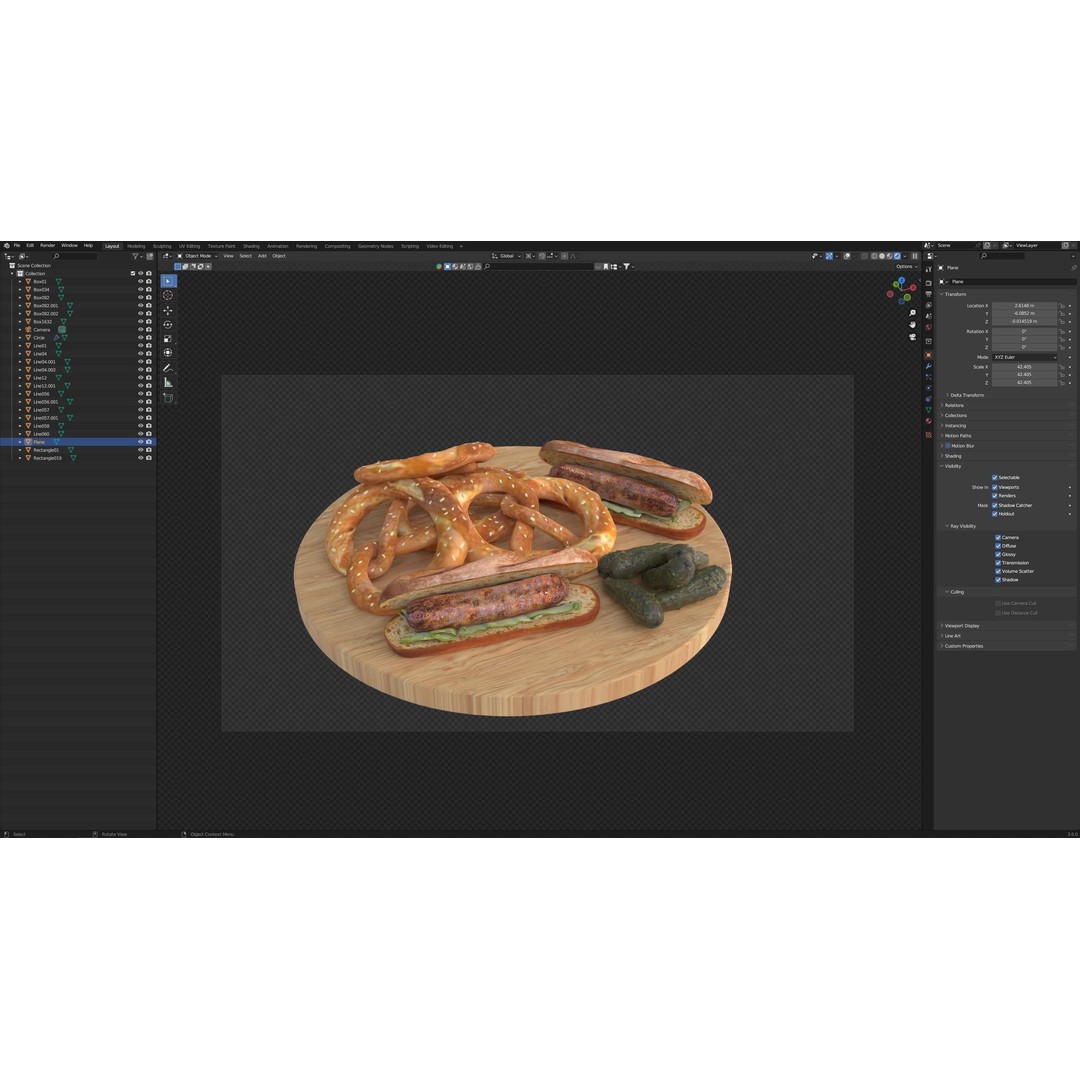
Task: Select the Scale tool
Action: (x=168, y=339)
